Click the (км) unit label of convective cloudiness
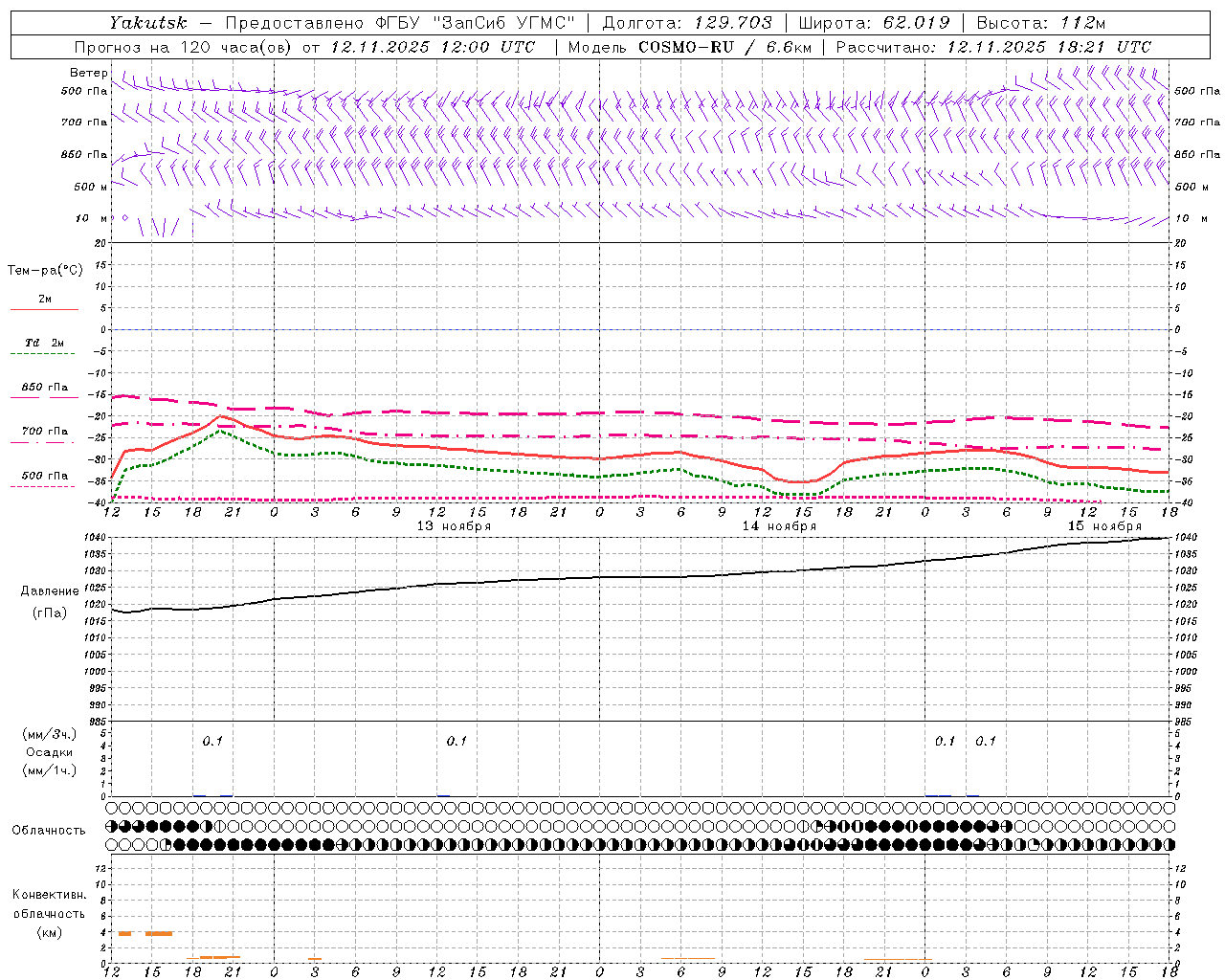Viewport: 1225px width, 980px height. (49, 932)
